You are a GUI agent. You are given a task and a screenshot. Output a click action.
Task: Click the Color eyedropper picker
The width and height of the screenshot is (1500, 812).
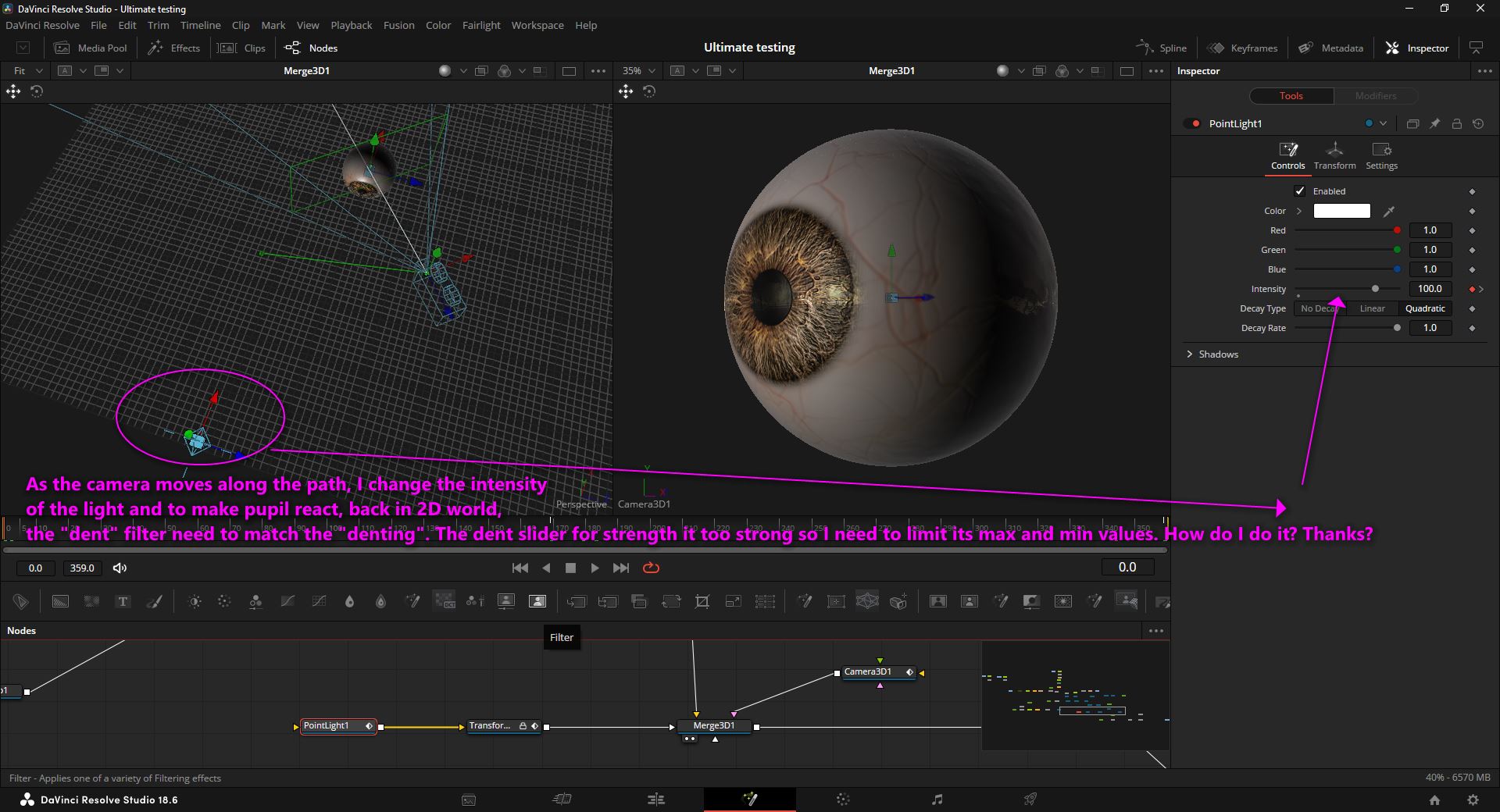[x=1389, y=211]
